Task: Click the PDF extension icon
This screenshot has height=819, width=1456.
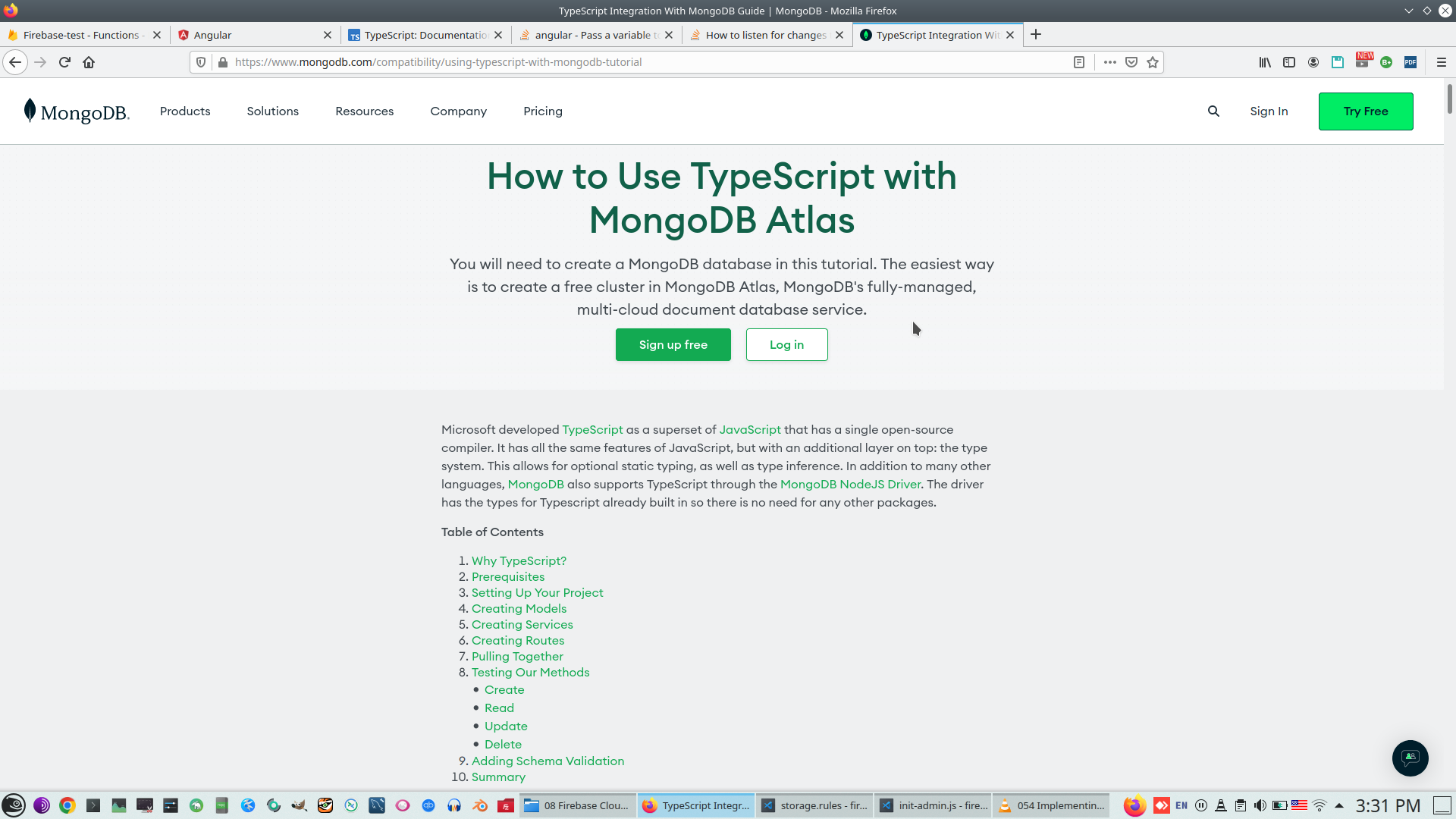Action: click(1410, 62)
